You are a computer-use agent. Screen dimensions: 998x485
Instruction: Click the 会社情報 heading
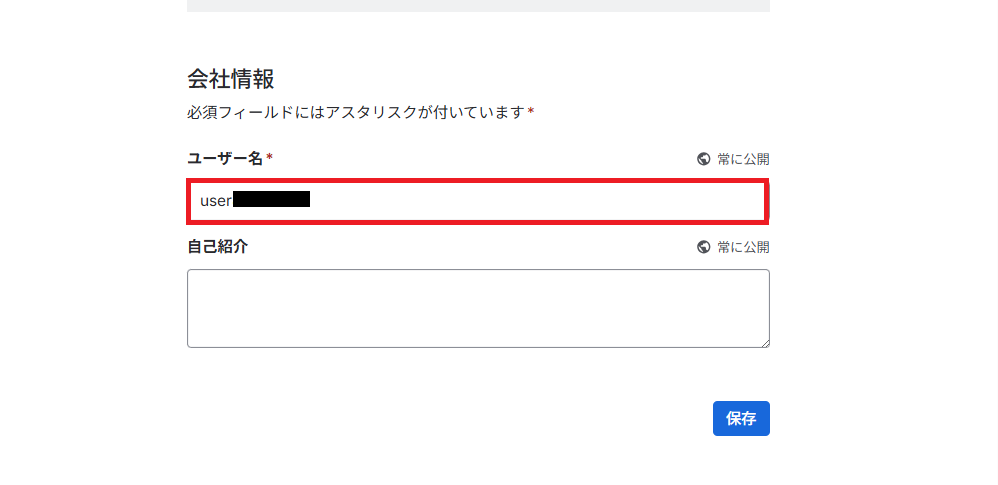pos(231,78)
